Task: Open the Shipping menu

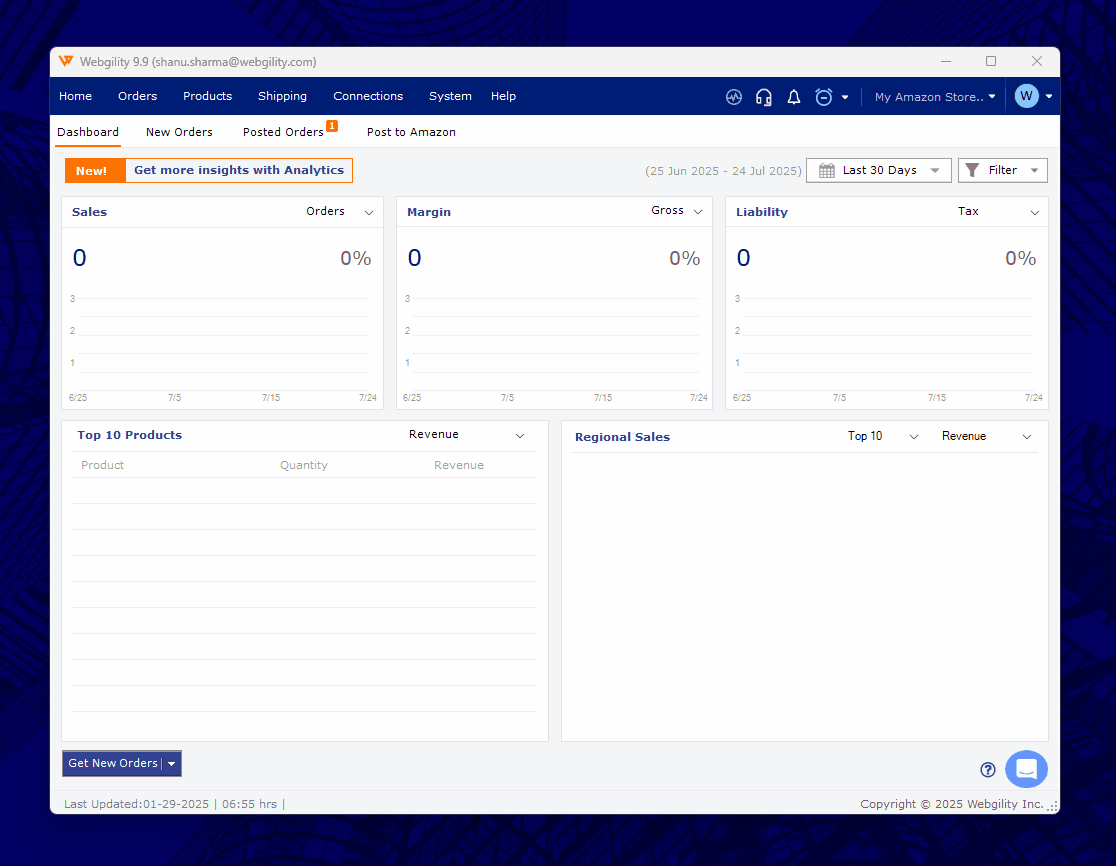Action: [282, 96]
